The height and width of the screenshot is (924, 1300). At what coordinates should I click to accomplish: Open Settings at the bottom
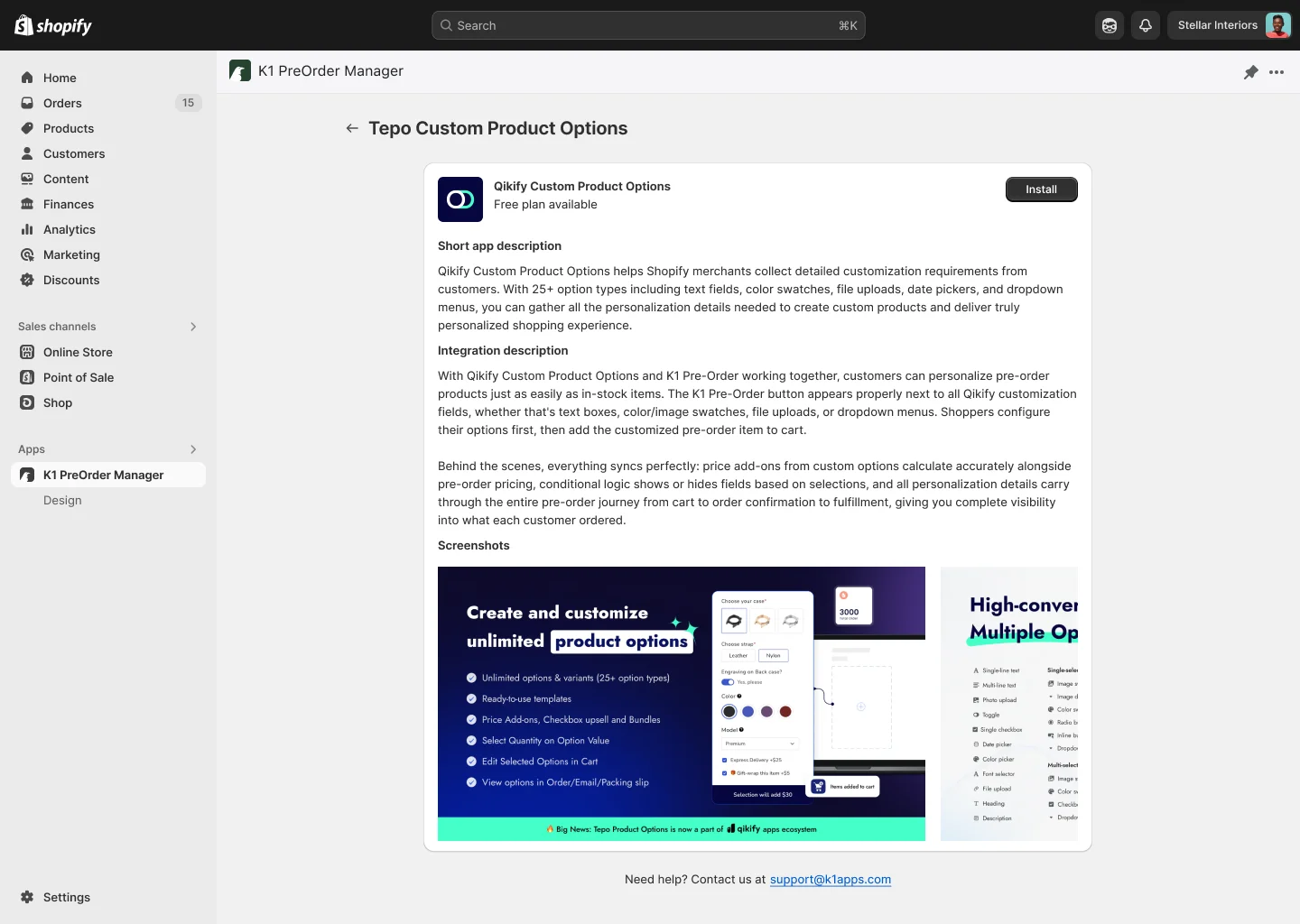[66, 897]
